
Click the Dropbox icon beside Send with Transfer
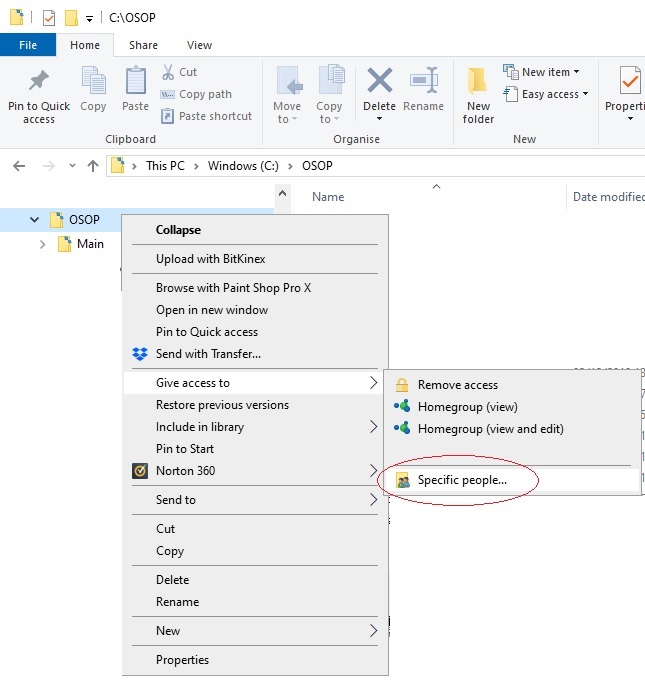tap(140, 354)
